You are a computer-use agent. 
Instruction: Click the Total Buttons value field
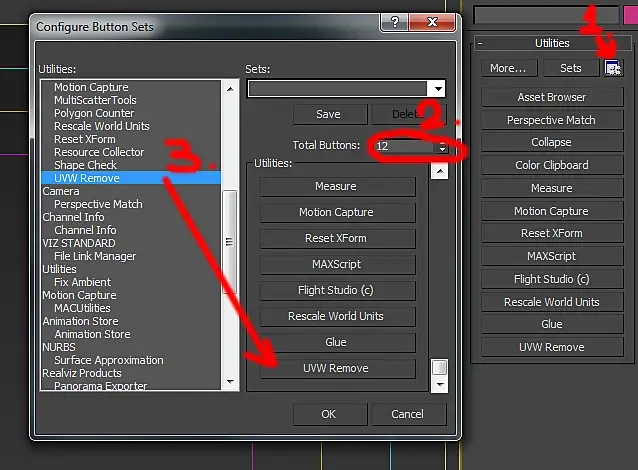[404, 146]
